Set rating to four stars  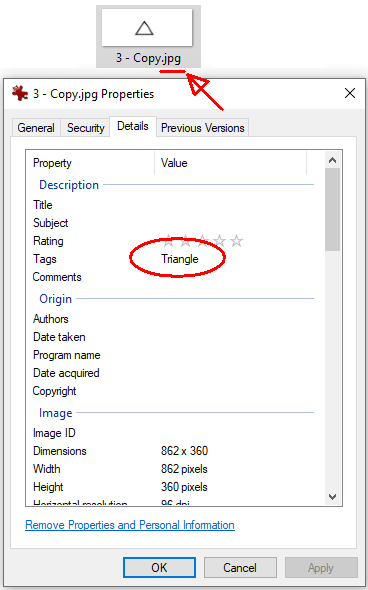(219, 241)
